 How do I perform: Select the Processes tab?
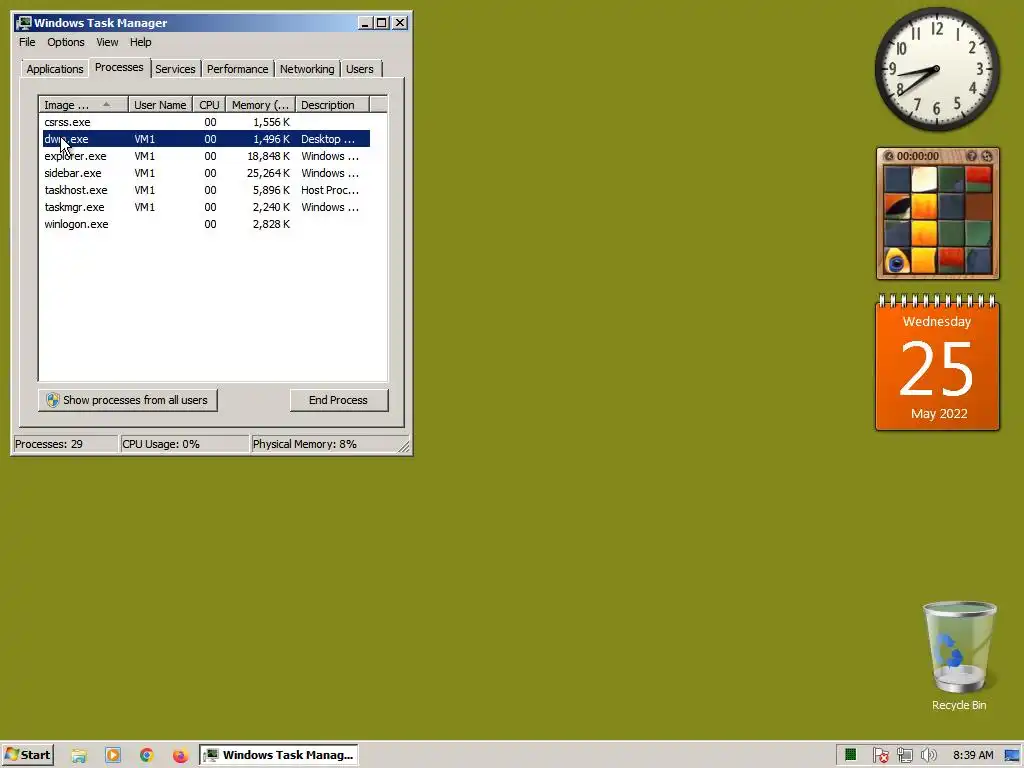(x=119, y=67)
